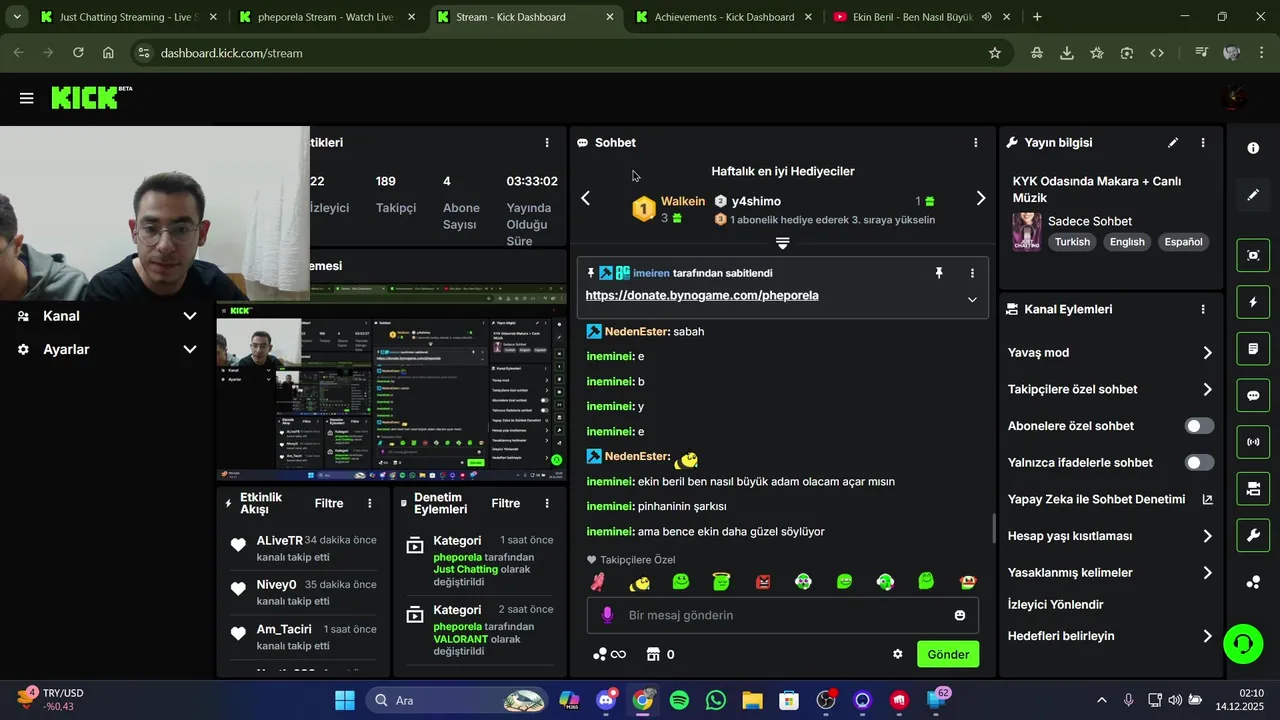This screenshot has height=720, width=1280.
Task: Click the Turkish language tag
Action: coord(1072,242)
